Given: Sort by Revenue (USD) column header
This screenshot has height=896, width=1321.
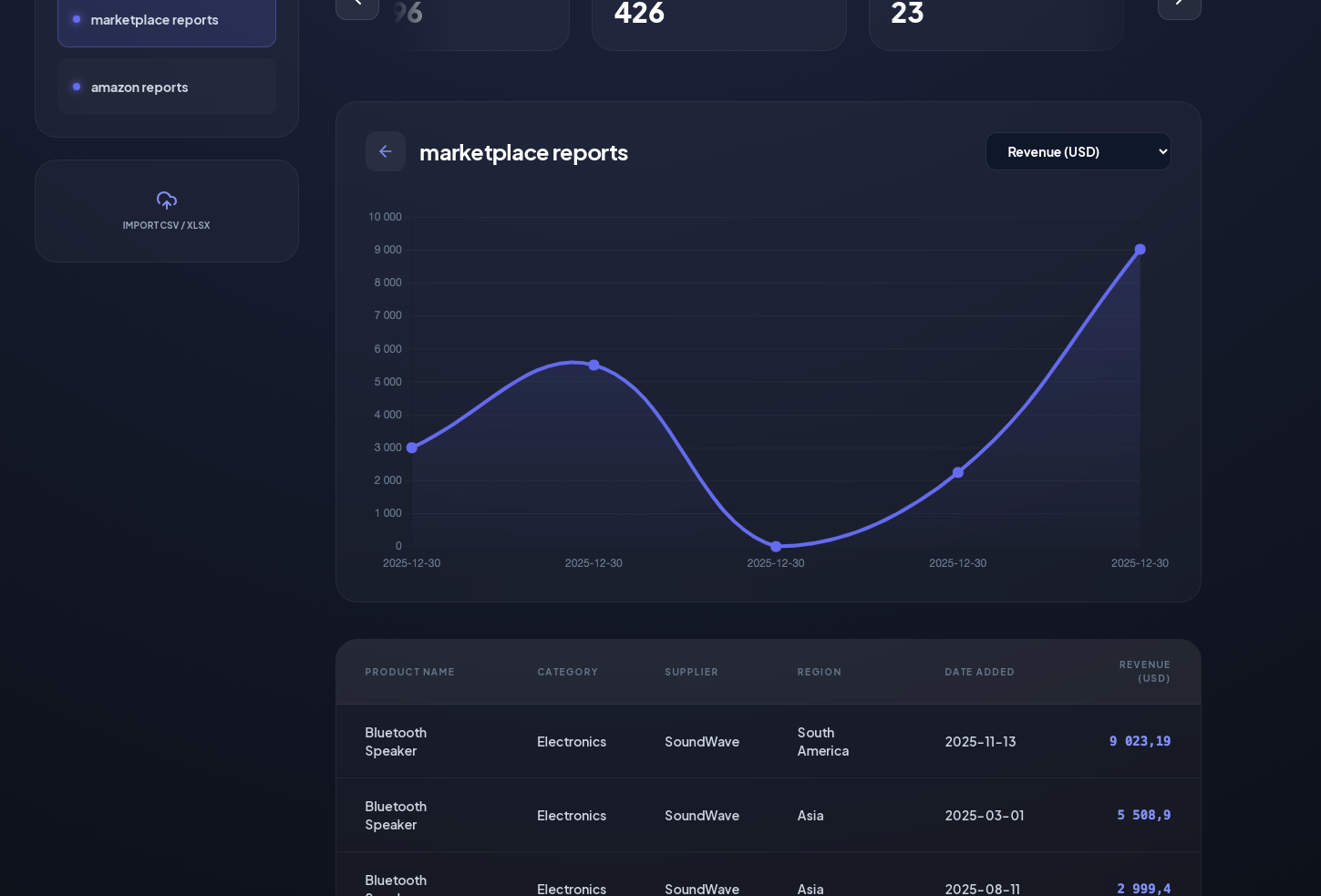Looking at the screenshot, I should pos(1145,672).
